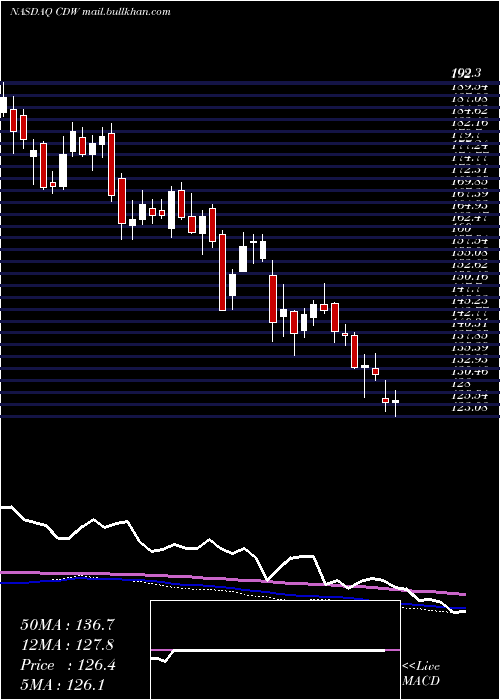
Task: Click the 169.85 price axis label
Action: (x=469, y=183)
